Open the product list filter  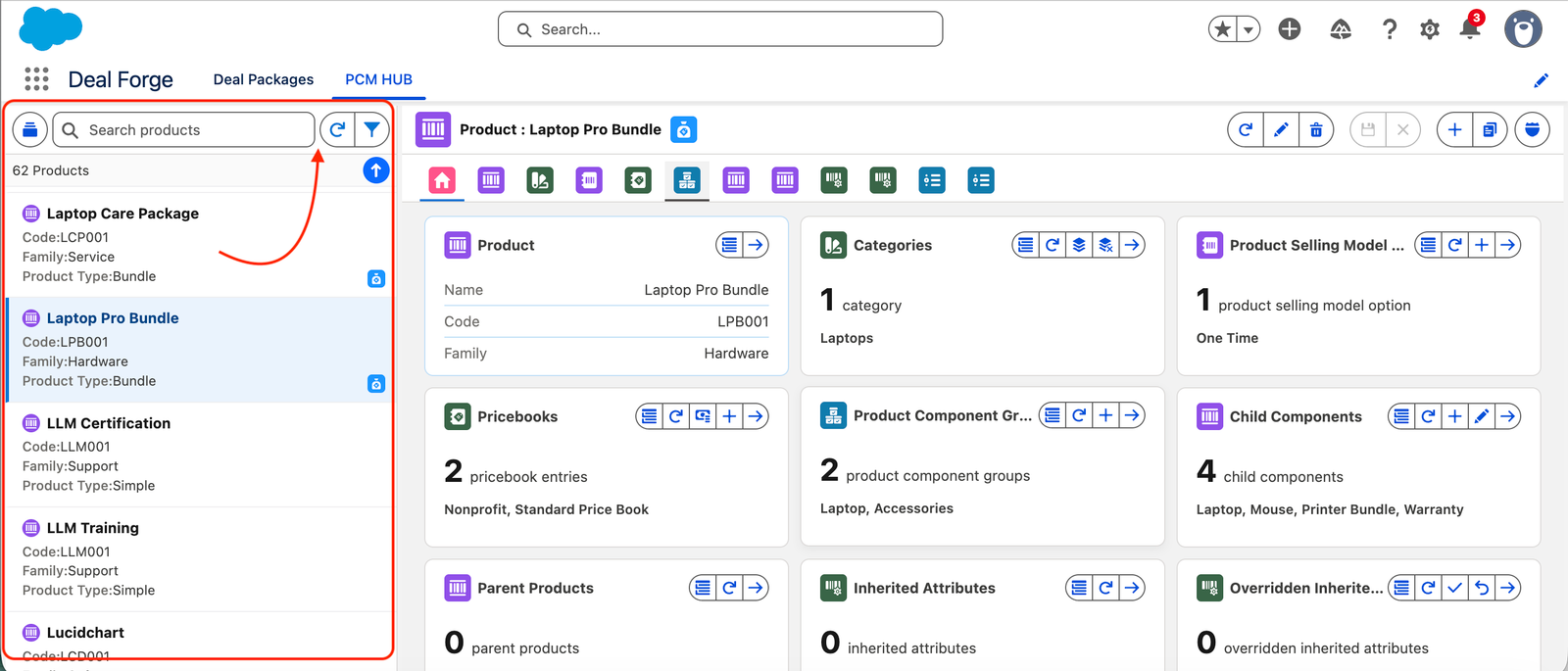(x=371, y=129)
